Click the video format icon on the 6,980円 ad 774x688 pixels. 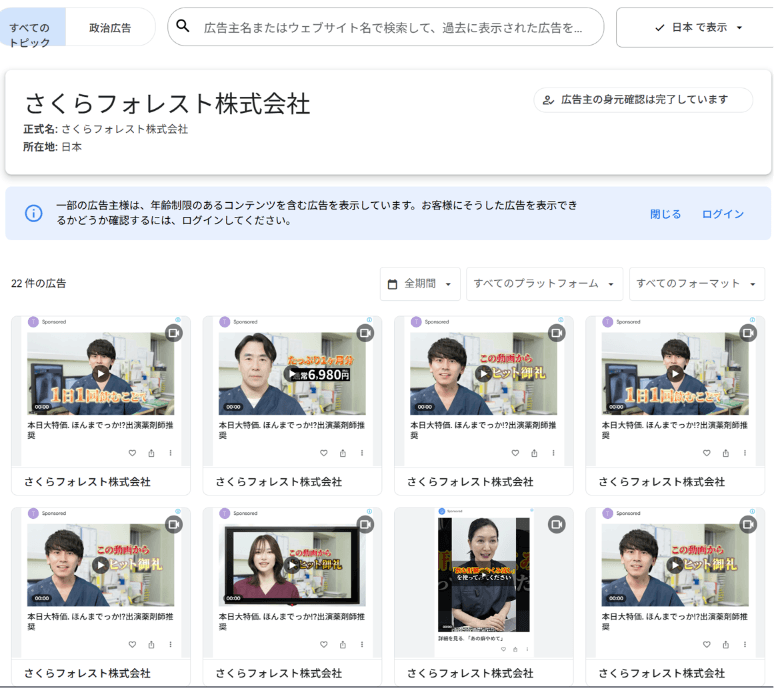tap(365, 333)
